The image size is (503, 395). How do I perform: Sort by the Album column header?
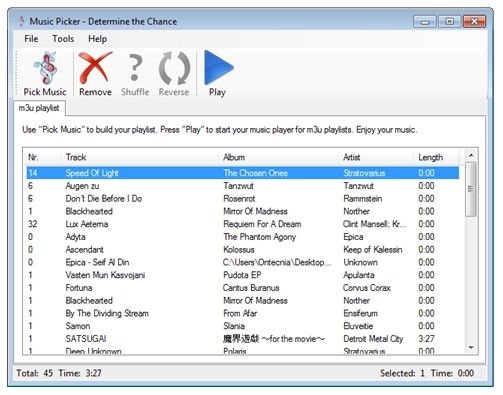click(x=279, y=157)
